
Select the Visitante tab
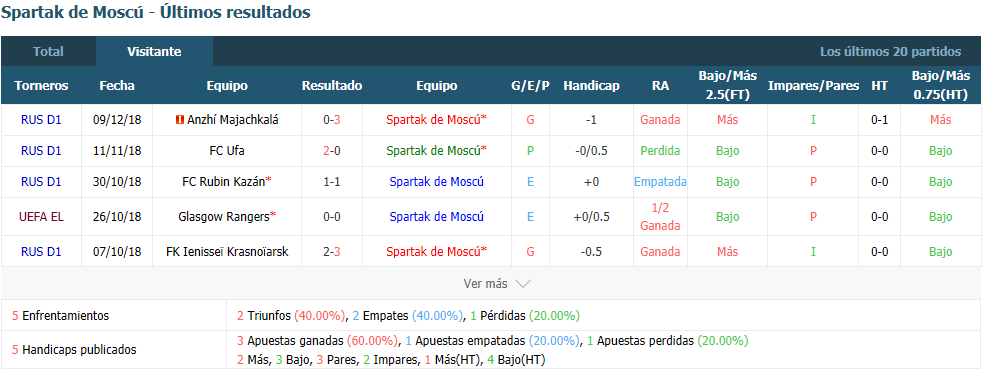[x=154, y=51]
